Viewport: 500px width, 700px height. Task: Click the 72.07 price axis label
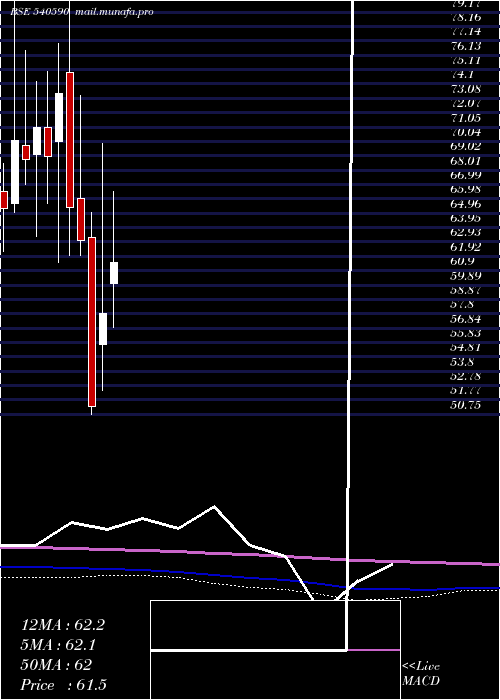point(466,104)
